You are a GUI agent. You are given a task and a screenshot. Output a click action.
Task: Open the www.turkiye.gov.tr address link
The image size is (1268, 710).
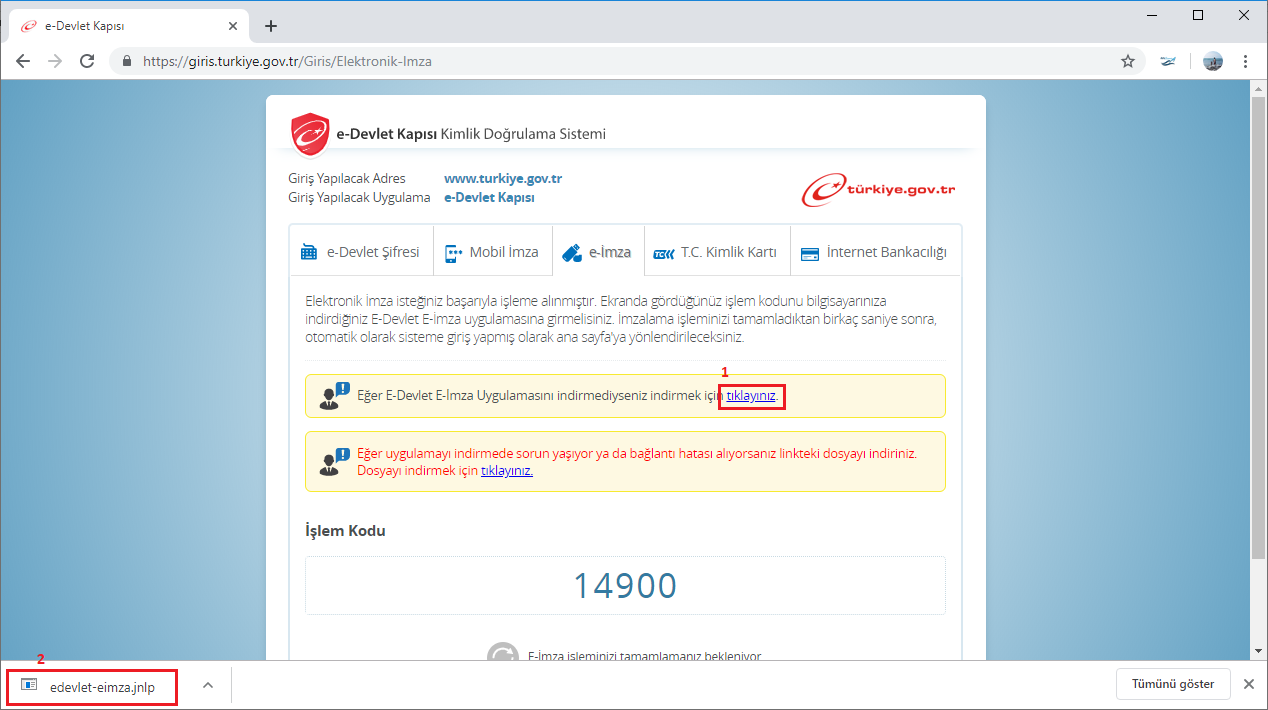click(x=503, y=179)
